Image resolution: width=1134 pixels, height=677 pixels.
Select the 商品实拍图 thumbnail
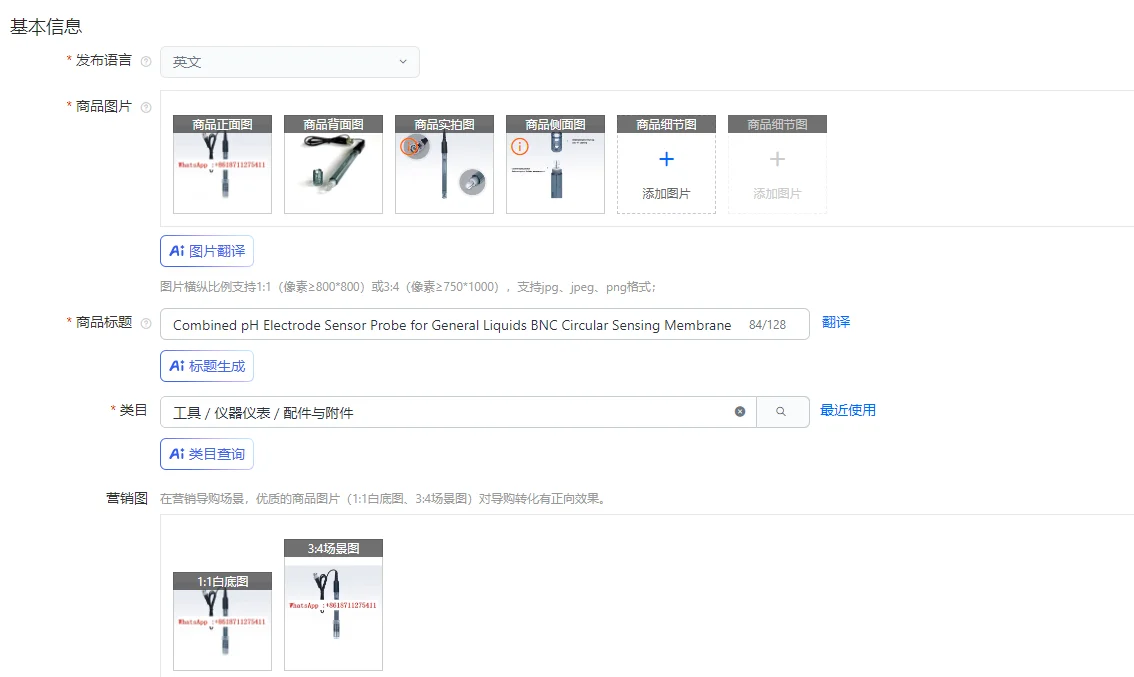pyautogui.click(x=444, y=164)
